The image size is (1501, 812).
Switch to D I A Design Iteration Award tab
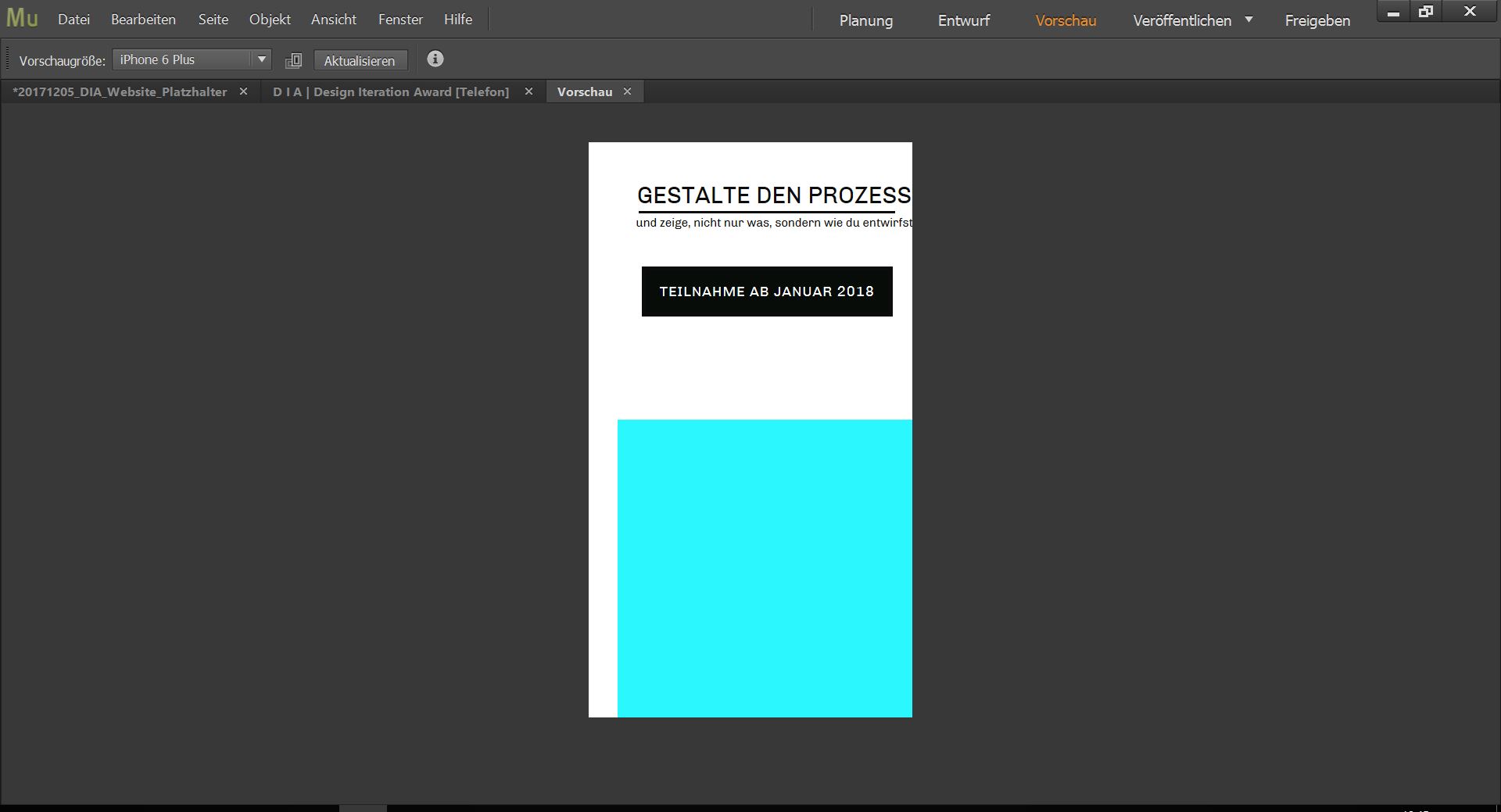tap(391, 91)
